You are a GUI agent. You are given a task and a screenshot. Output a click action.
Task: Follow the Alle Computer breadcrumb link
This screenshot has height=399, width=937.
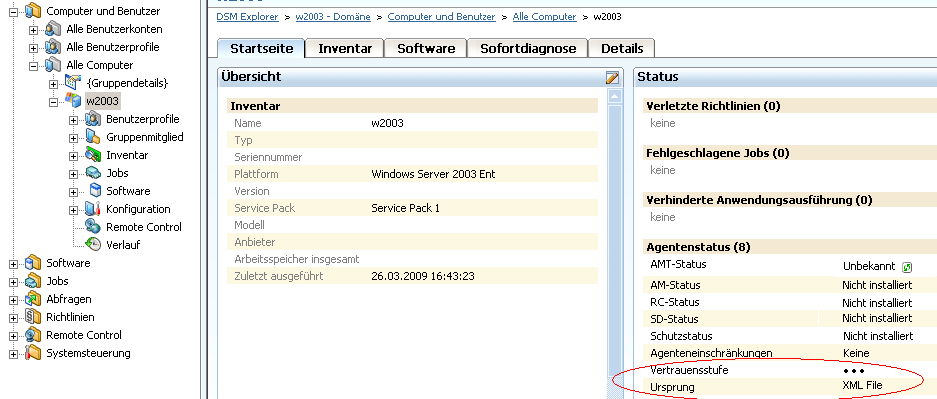pyautogui.click(x=544, y=17)
